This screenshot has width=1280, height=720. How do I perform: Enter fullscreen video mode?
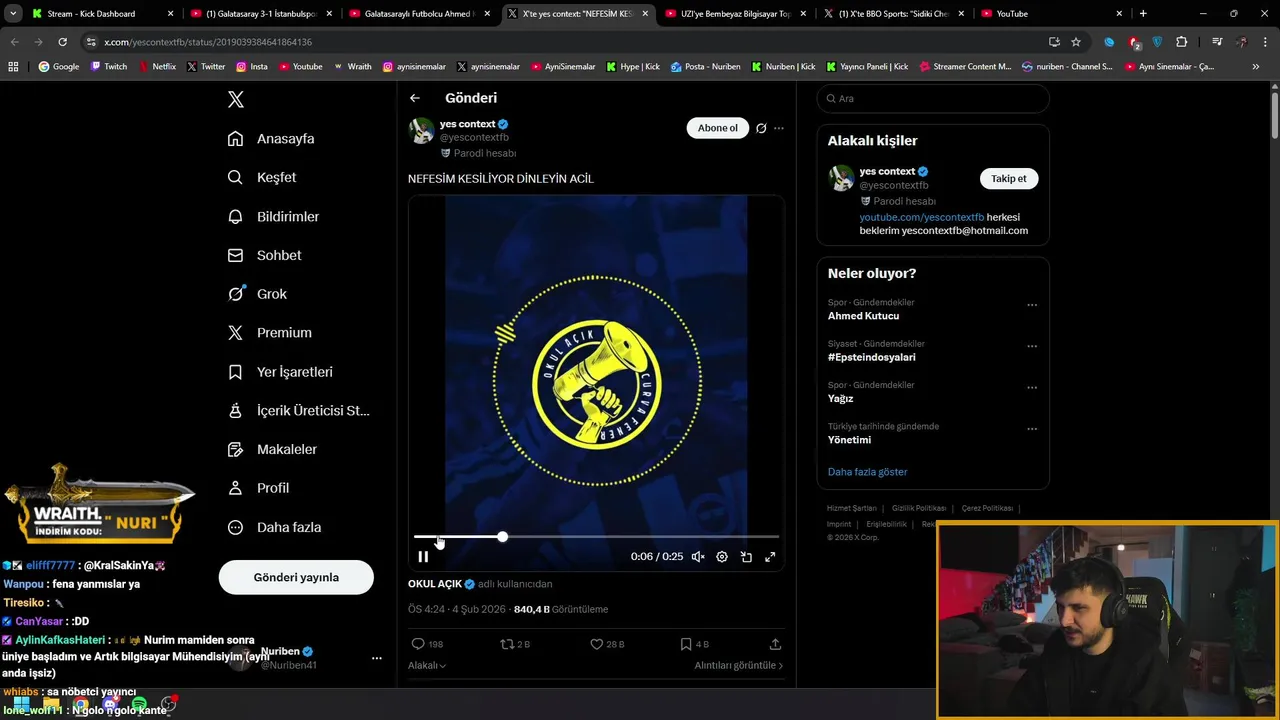[770, 557]
